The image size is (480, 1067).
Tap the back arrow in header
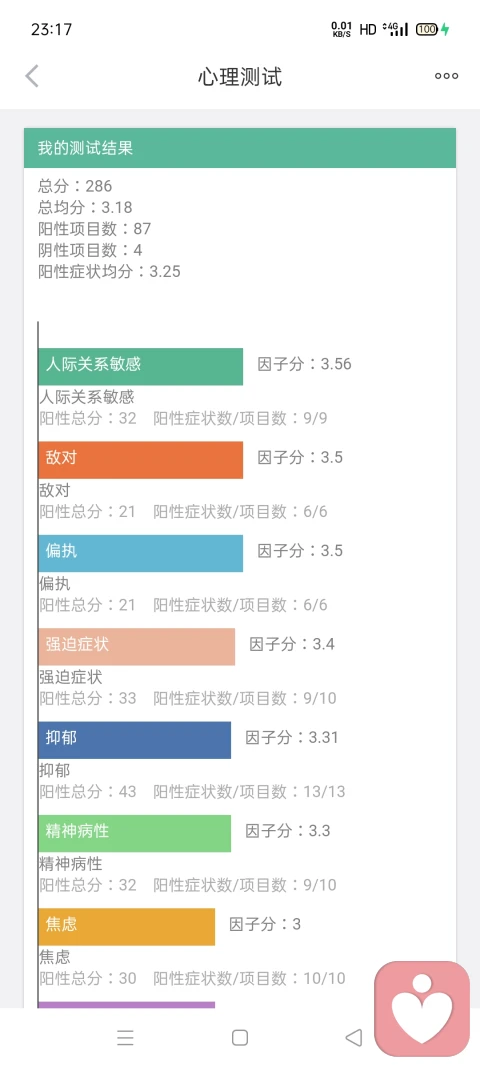[x=31, y=76]
